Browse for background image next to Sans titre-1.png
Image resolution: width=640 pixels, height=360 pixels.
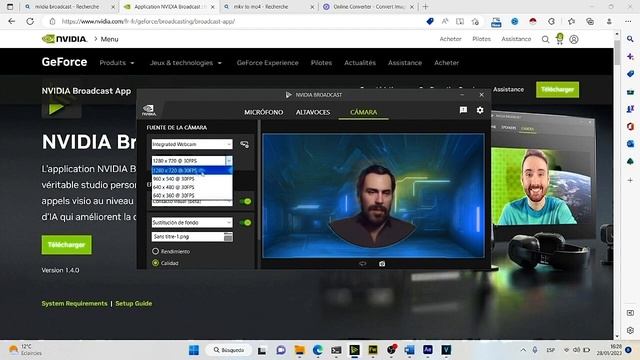[228, 236]
